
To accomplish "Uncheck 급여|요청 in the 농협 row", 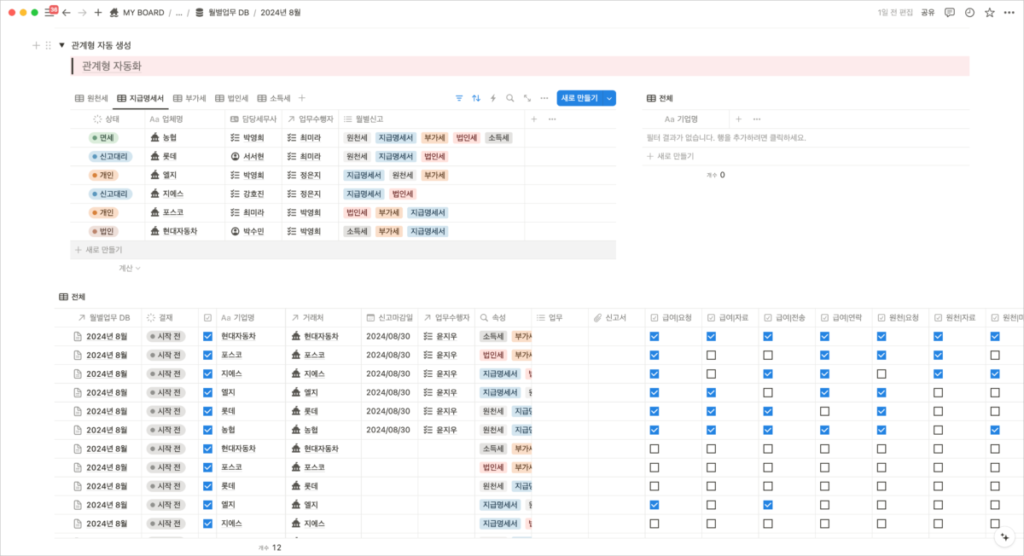I will pos(654,430).
